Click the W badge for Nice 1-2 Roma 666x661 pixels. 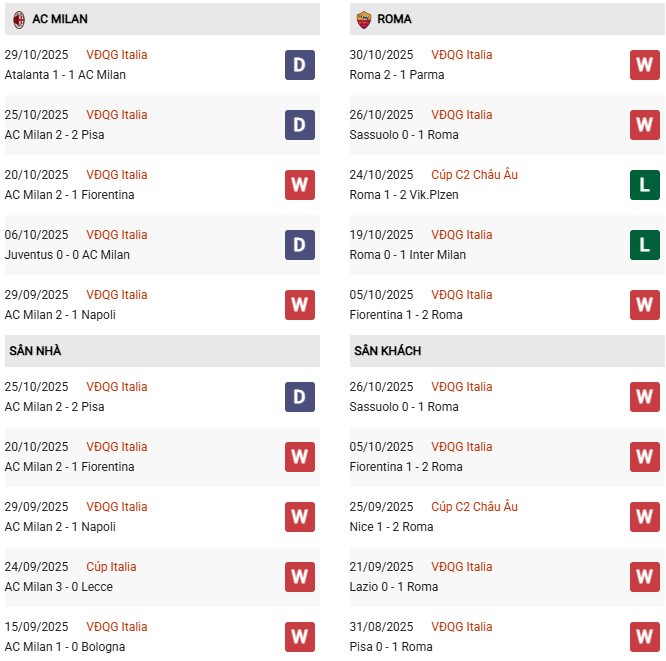(645, 517)
